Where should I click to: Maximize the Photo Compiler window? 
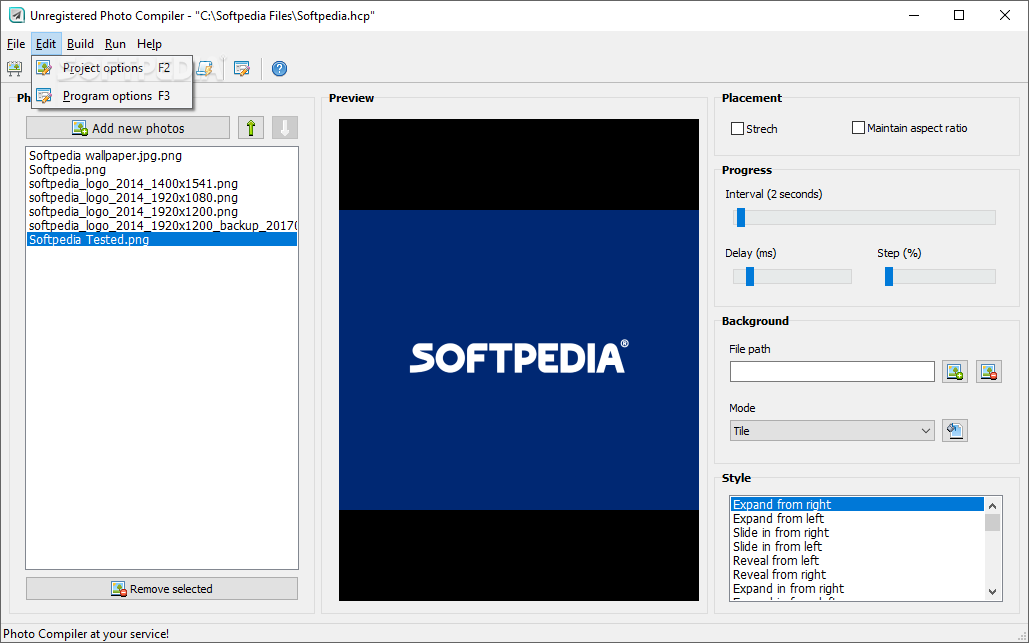coord(959,15)
